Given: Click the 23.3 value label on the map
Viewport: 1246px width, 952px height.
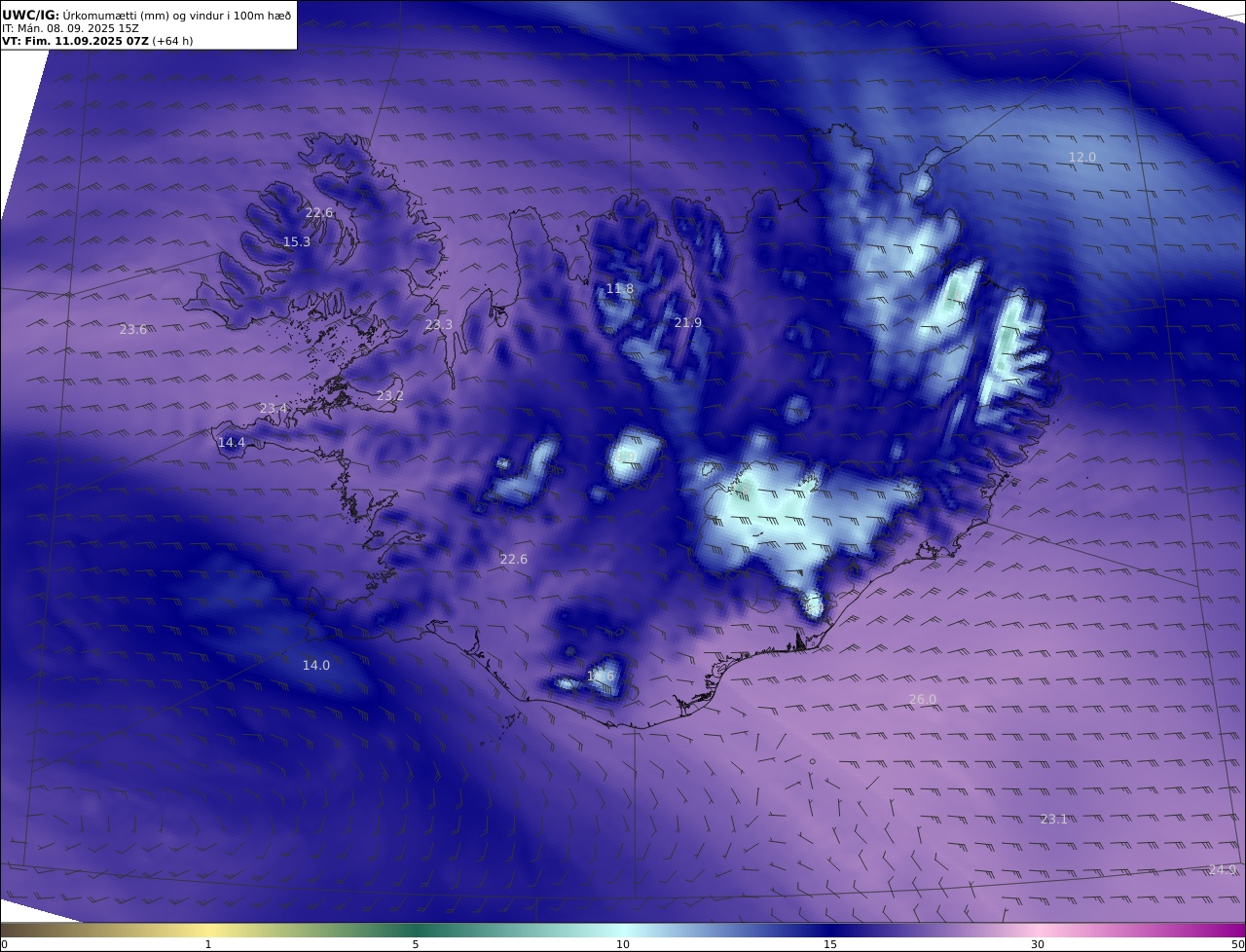Looking at the screenshot, I should 439,325.
